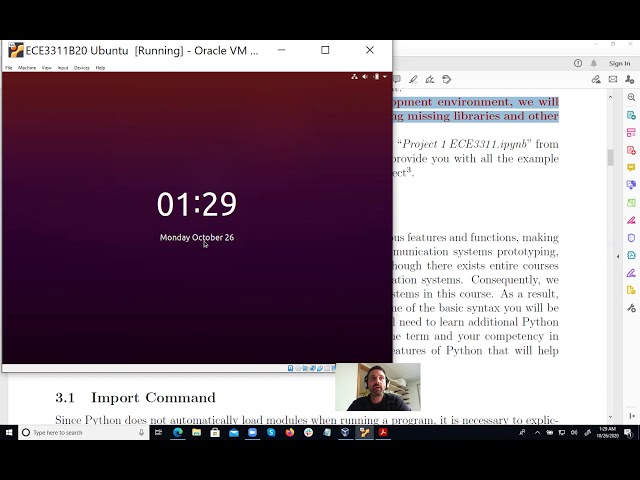Click the lock screen clock 01:29

(x=197, y=204)
